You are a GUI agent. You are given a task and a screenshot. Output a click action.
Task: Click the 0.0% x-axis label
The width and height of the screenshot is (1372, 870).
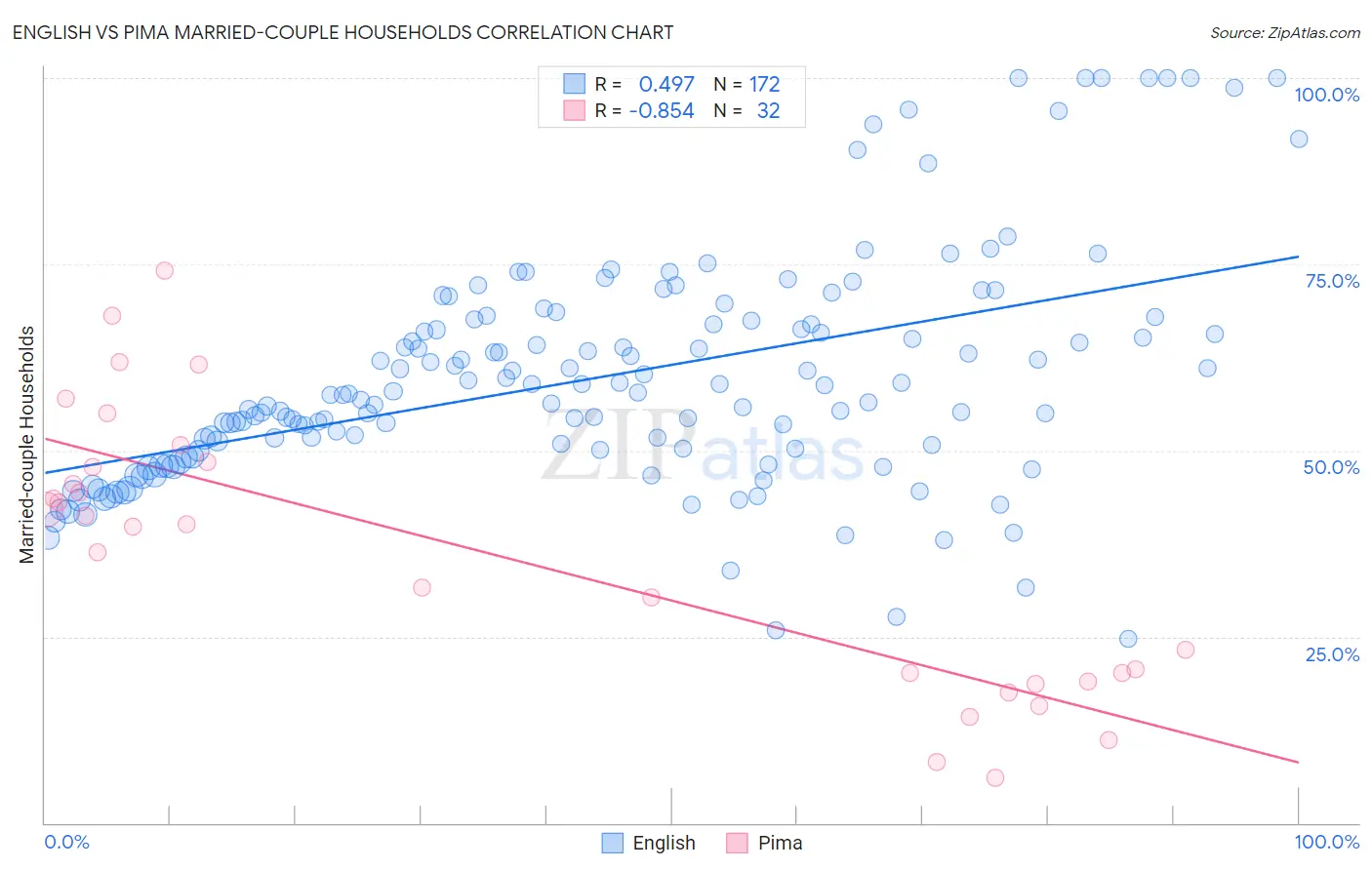(66, 842)
